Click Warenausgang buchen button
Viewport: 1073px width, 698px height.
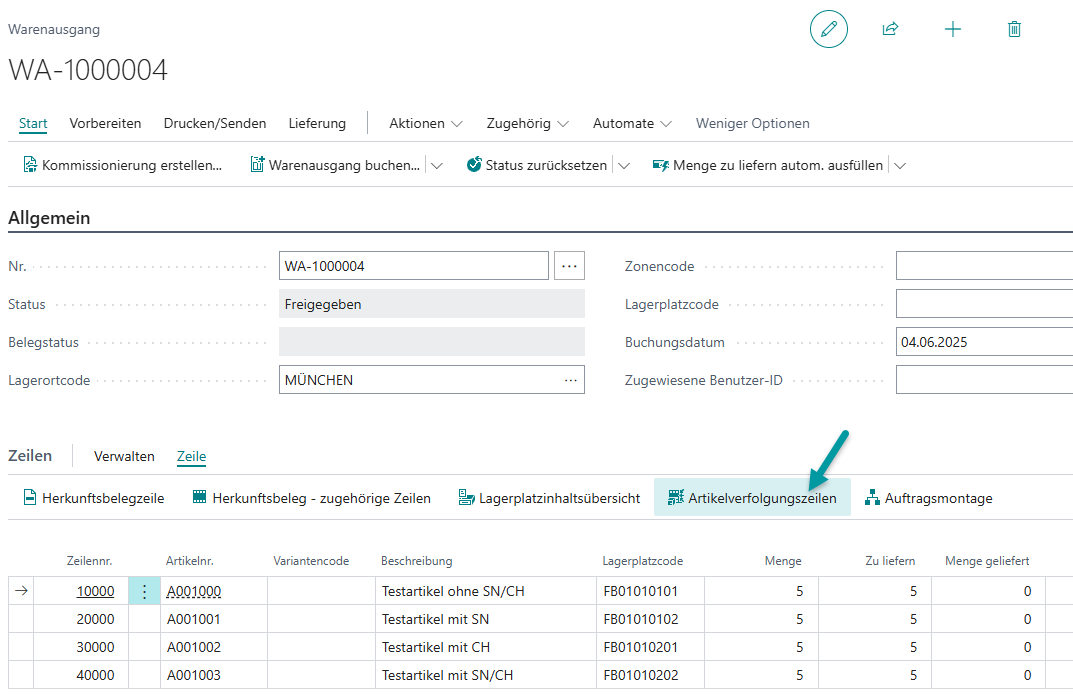(335, 165)
